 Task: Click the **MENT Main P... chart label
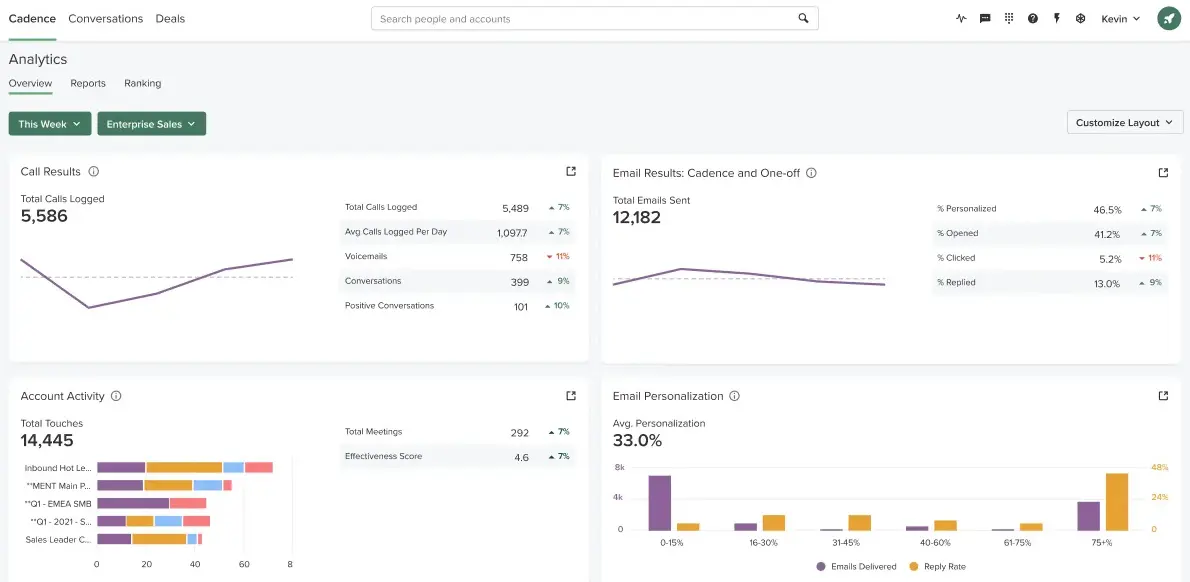(x=58, y=486)
